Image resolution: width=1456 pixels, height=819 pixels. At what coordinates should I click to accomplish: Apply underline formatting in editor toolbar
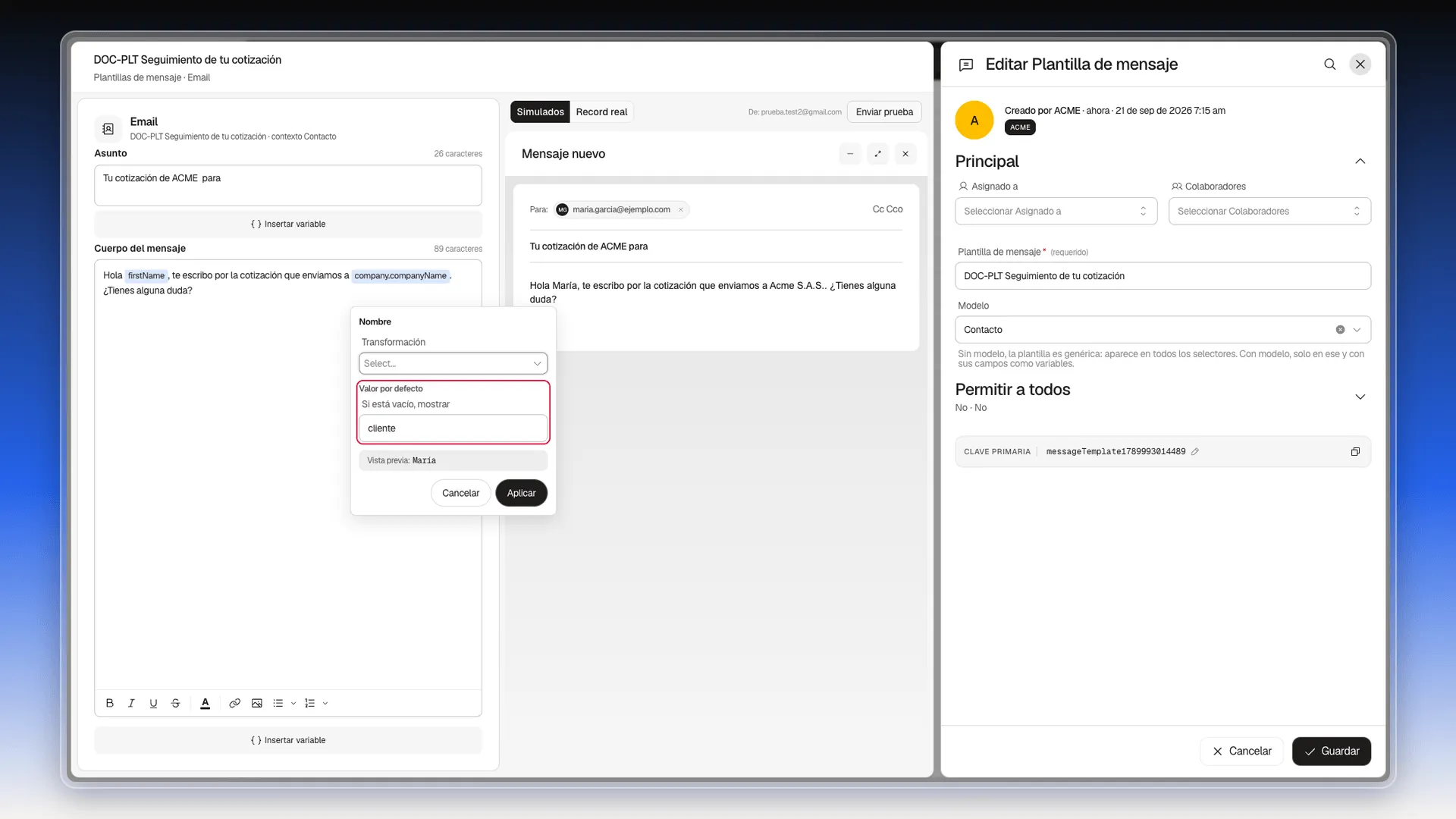point(153,703)
